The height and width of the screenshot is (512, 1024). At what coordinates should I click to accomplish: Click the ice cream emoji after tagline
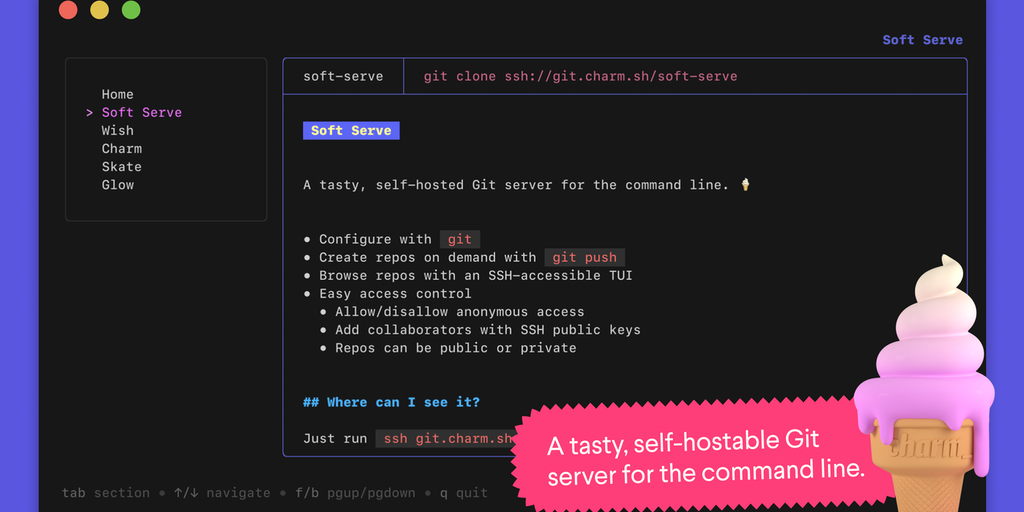(745, 185)
